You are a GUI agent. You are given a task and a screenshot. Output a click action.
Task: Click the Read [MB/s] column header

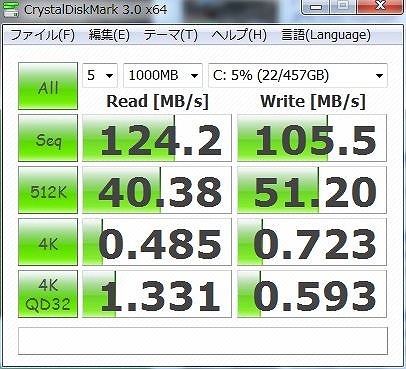[x=157, y=101]
